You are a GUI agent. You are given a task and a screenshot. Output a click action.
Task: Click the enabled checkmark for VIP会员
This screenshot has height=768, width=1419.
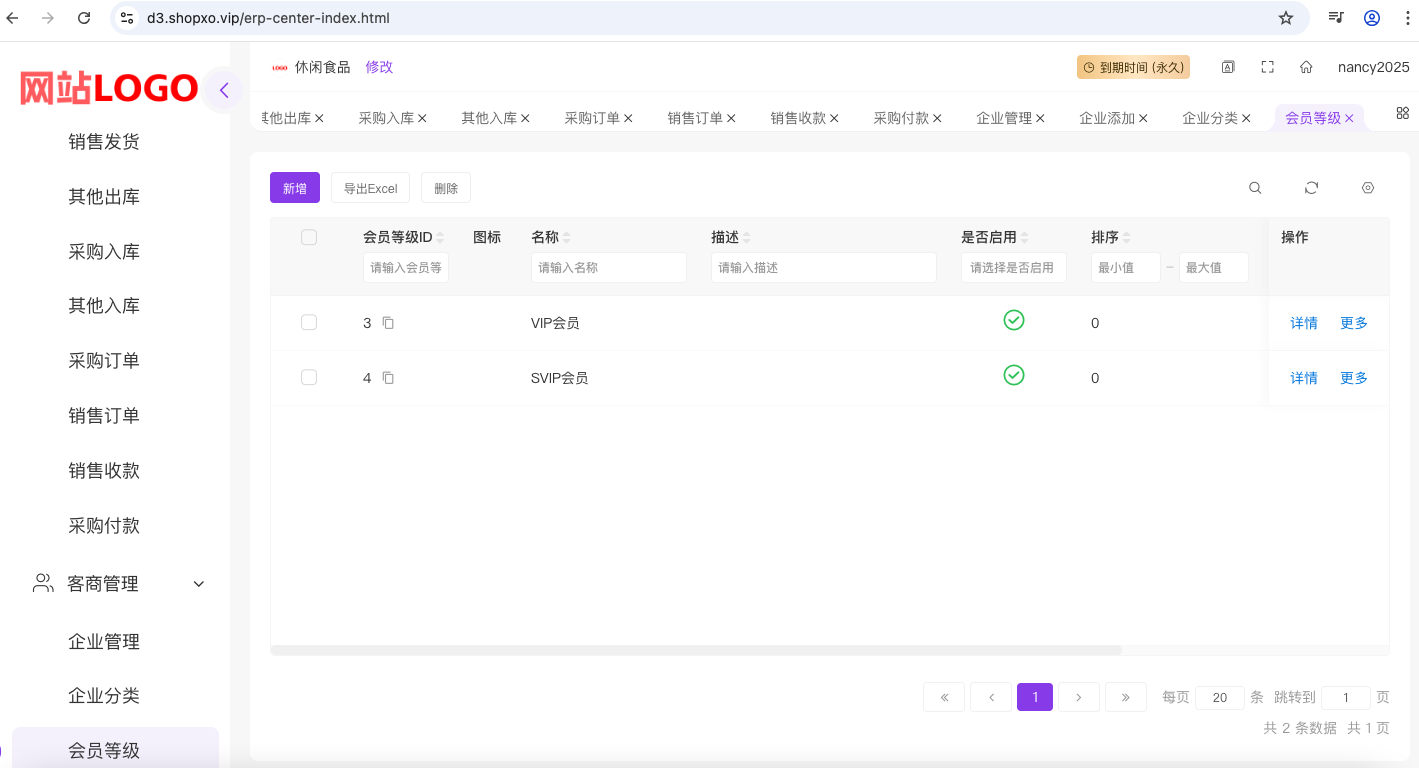(x=1014, y=320)
